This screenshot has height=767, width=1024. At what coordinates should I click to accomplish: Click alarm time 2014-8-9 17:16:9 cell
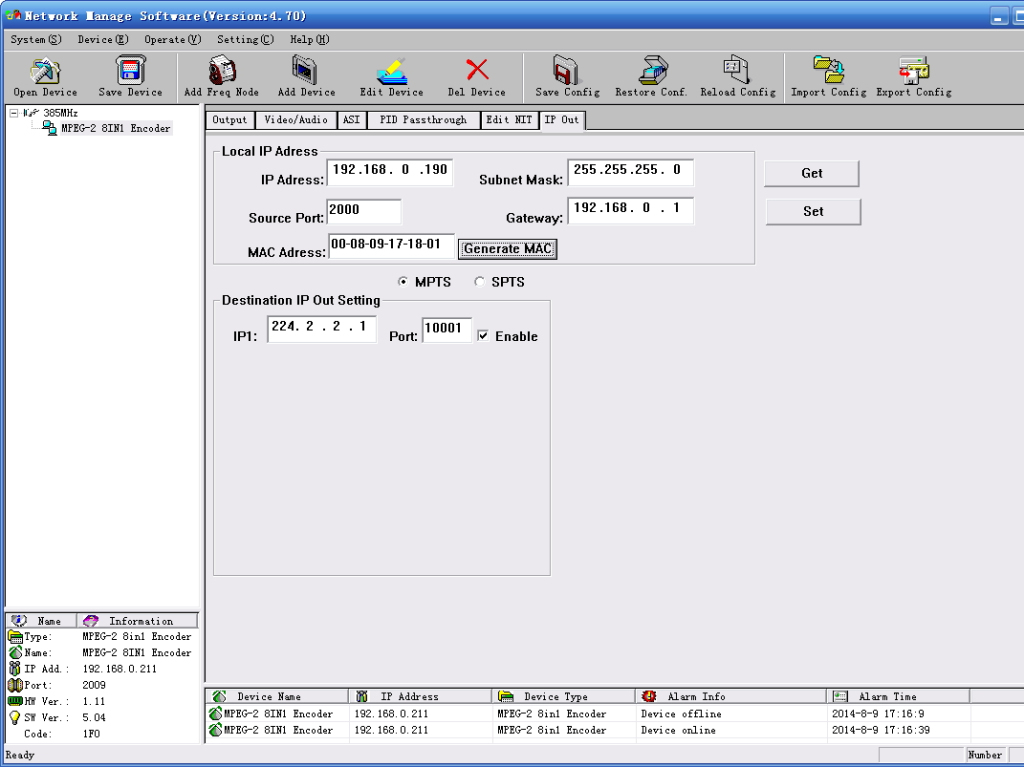[x=878, y=713]
